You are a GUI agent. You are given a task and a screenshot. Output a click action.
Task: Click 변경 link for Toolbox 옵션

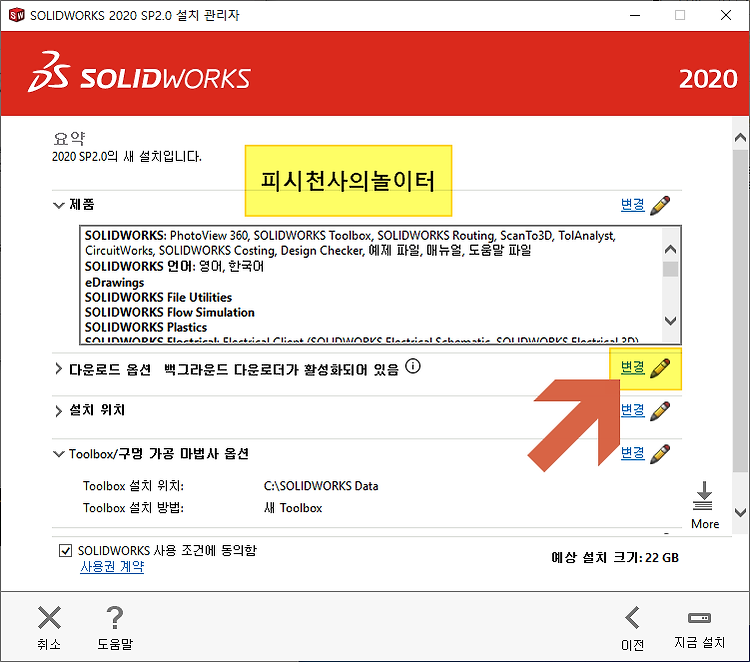[x=632, y=453]
